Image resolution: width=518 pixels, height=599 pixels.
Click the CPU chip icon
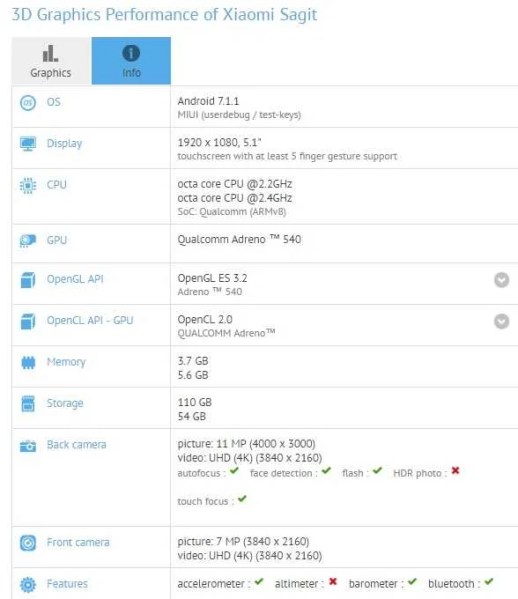coord(28,186)
